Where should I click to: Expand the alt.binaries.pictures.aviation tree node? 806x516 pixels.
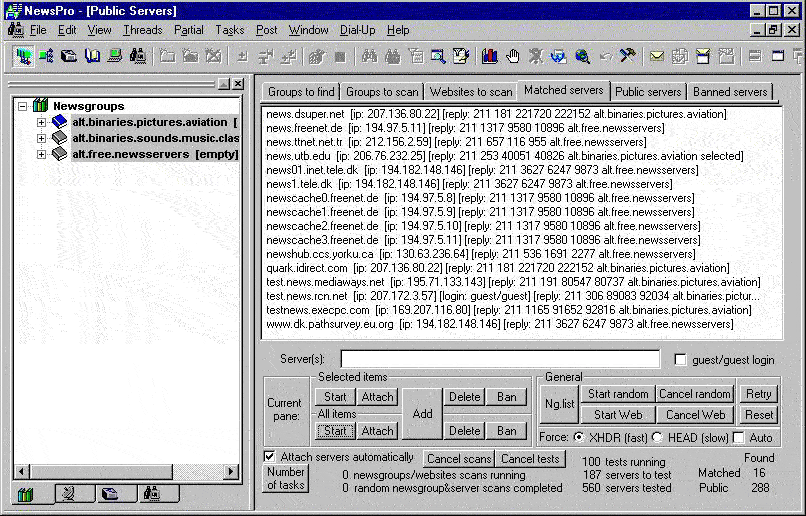click(x=42, y=122)
